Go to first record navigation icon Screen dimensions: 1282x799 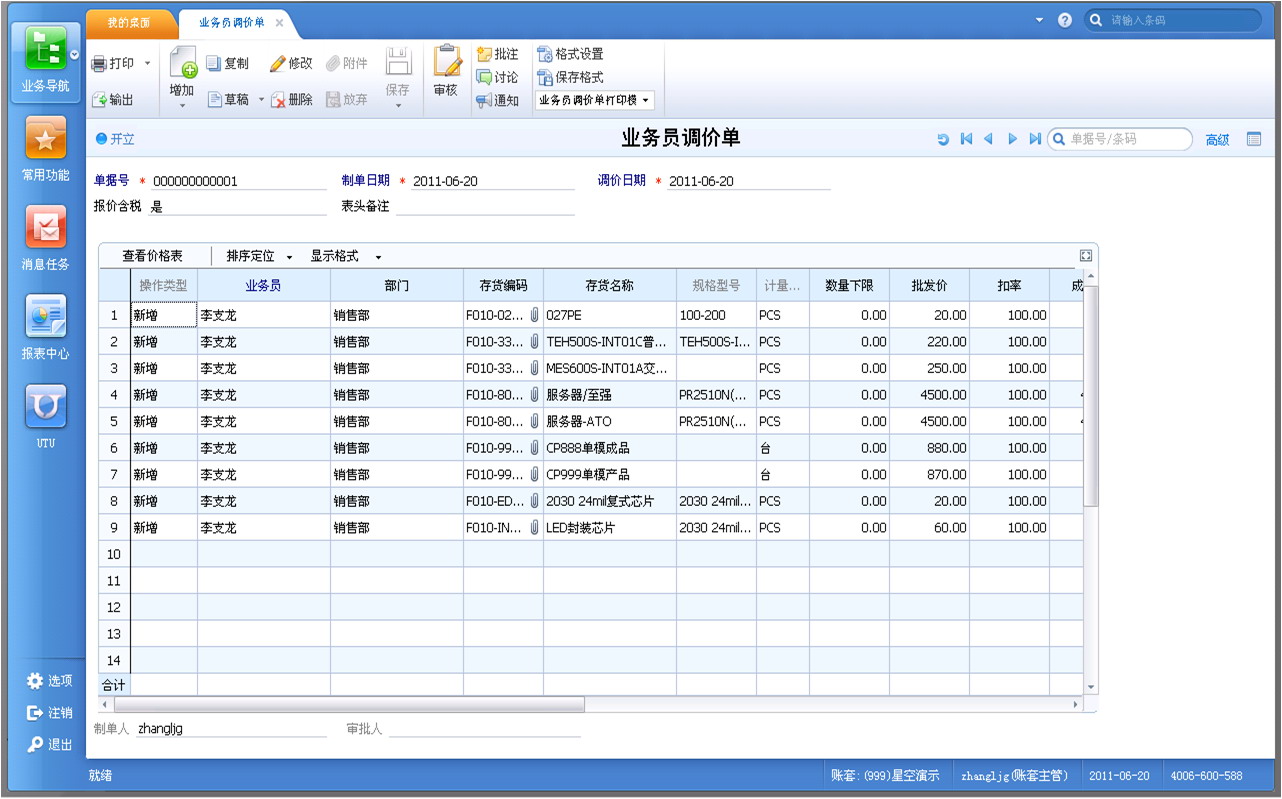tap(966, 140)
